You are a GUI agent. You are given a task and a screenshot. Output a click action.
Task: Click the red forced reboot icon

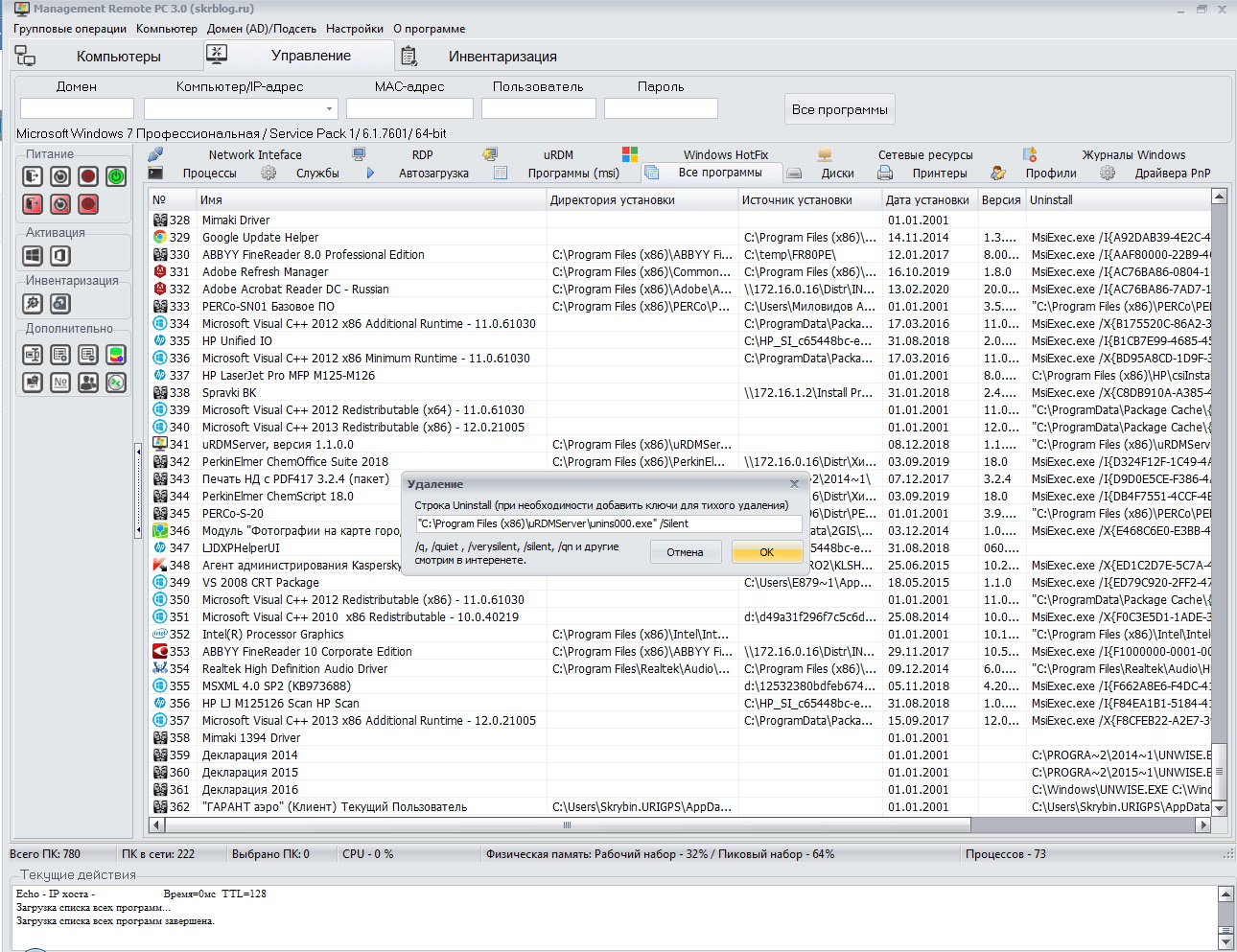tap(60, 204)
